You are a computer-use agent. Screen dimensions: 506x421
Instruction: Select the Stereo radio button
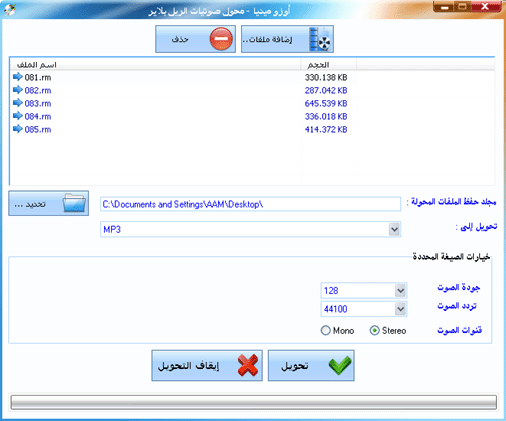[x=374, y=330]
